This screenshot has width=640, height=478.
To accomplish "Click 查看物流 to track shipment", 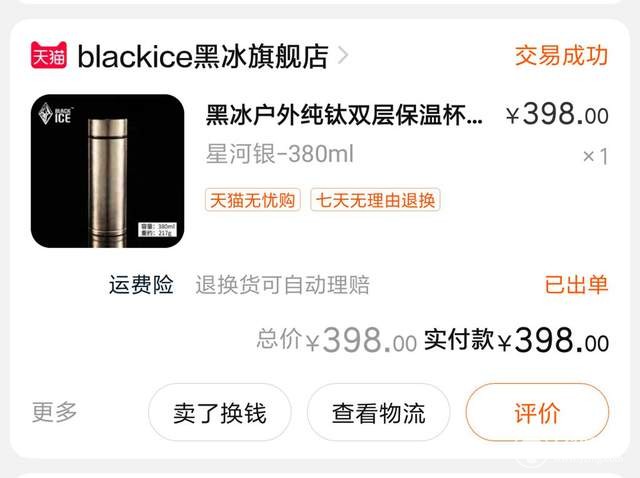I will tap(378, 412).
